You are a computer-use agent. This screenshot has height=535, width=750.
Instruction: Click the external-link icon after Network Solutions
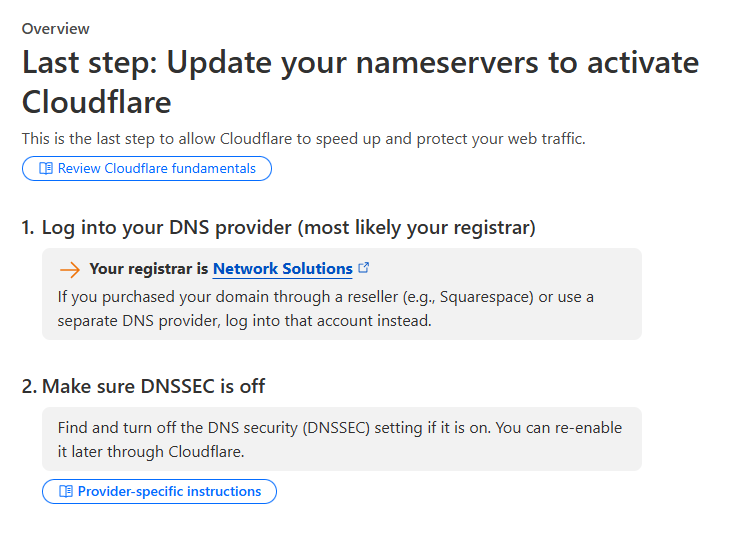click(x=364, y=268)
